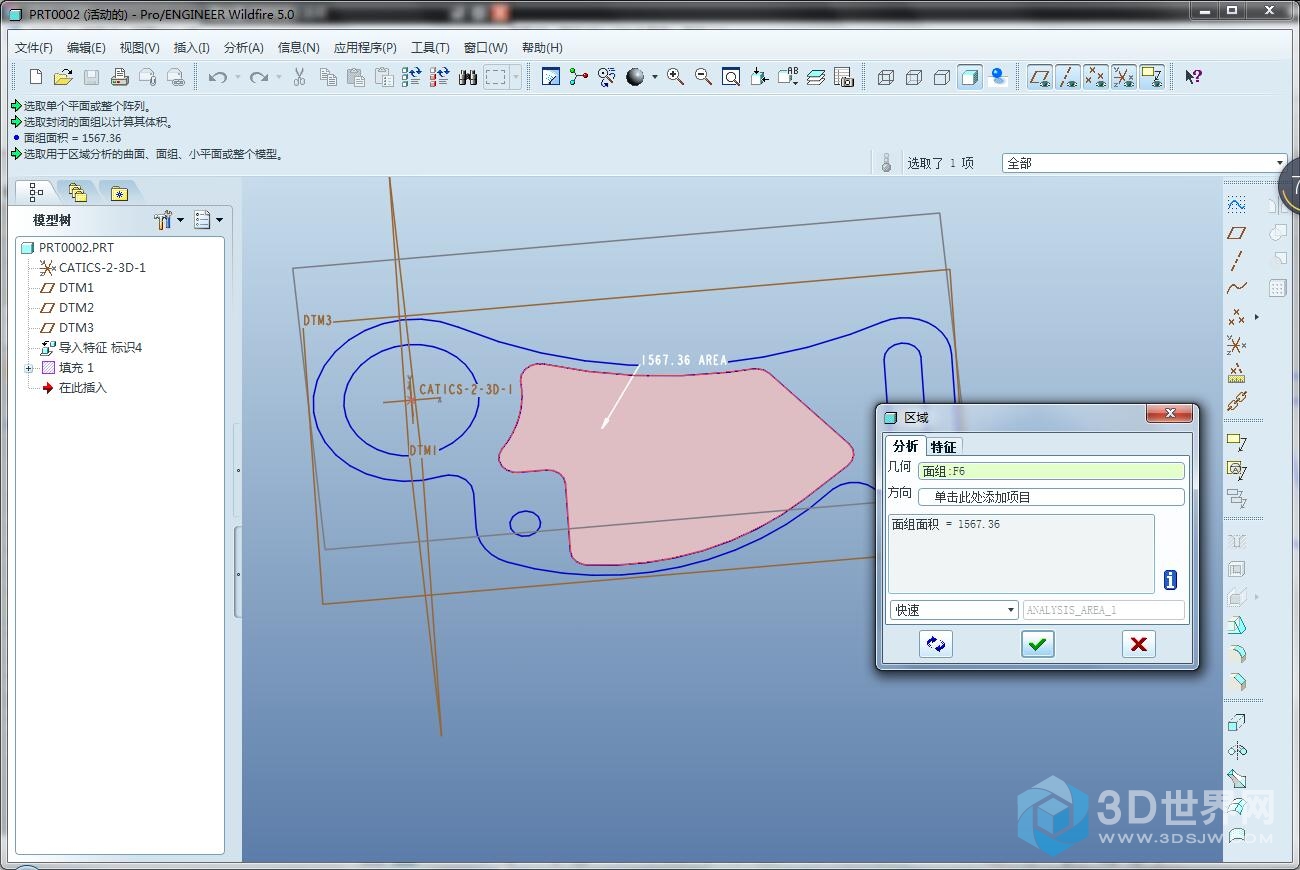
Task: Open the 文件(F) menu
Action: 34,47
